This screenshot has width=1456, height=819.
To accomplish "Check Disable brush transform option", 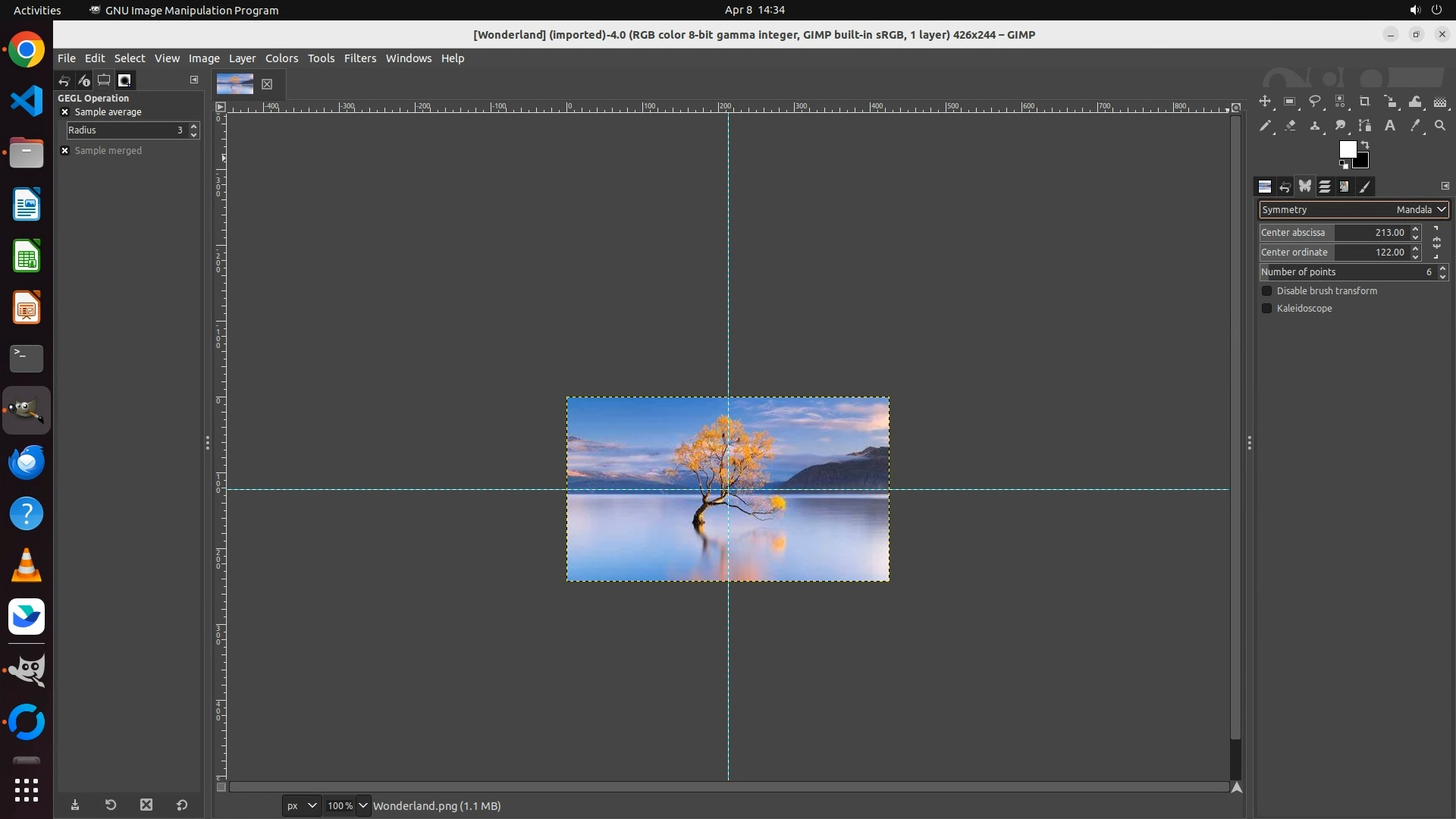I will point(1266,291).
